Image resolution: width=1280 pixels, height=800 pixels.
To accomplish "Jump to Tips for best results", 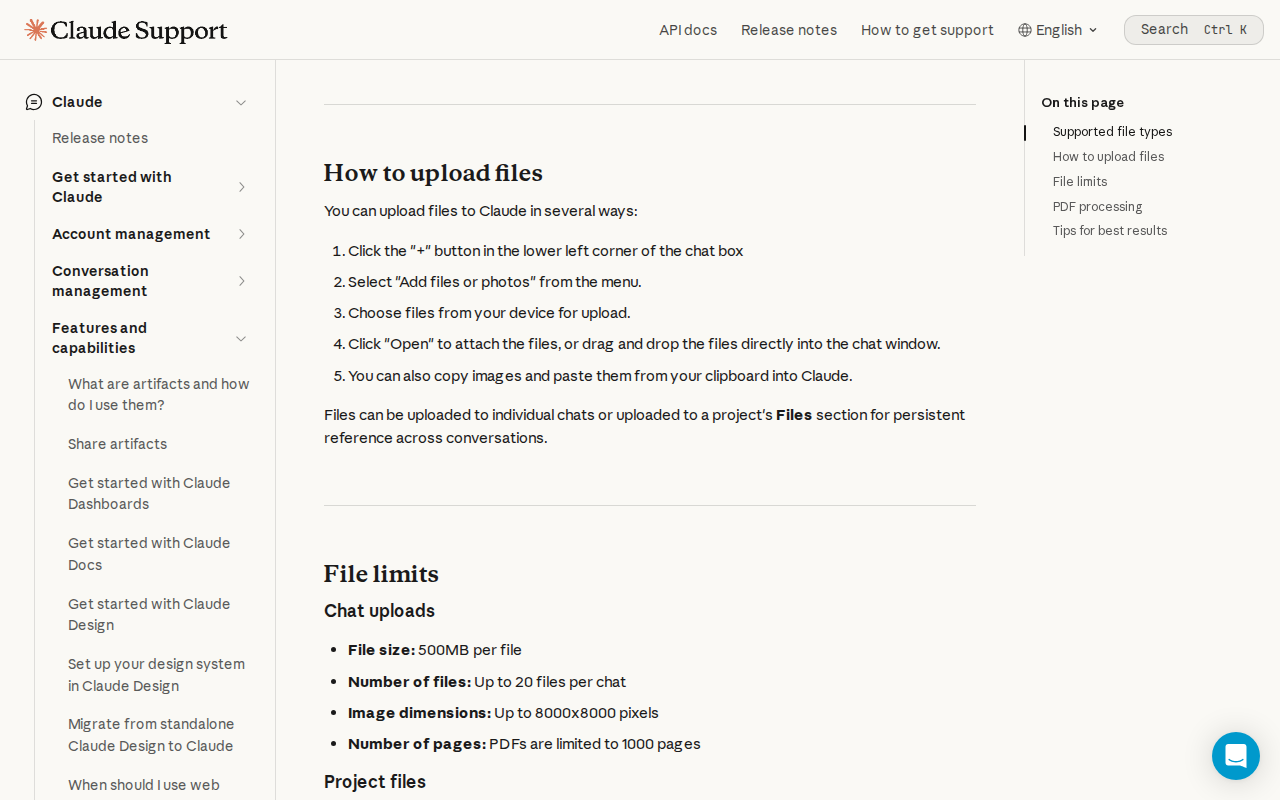I will [1110, 231].
